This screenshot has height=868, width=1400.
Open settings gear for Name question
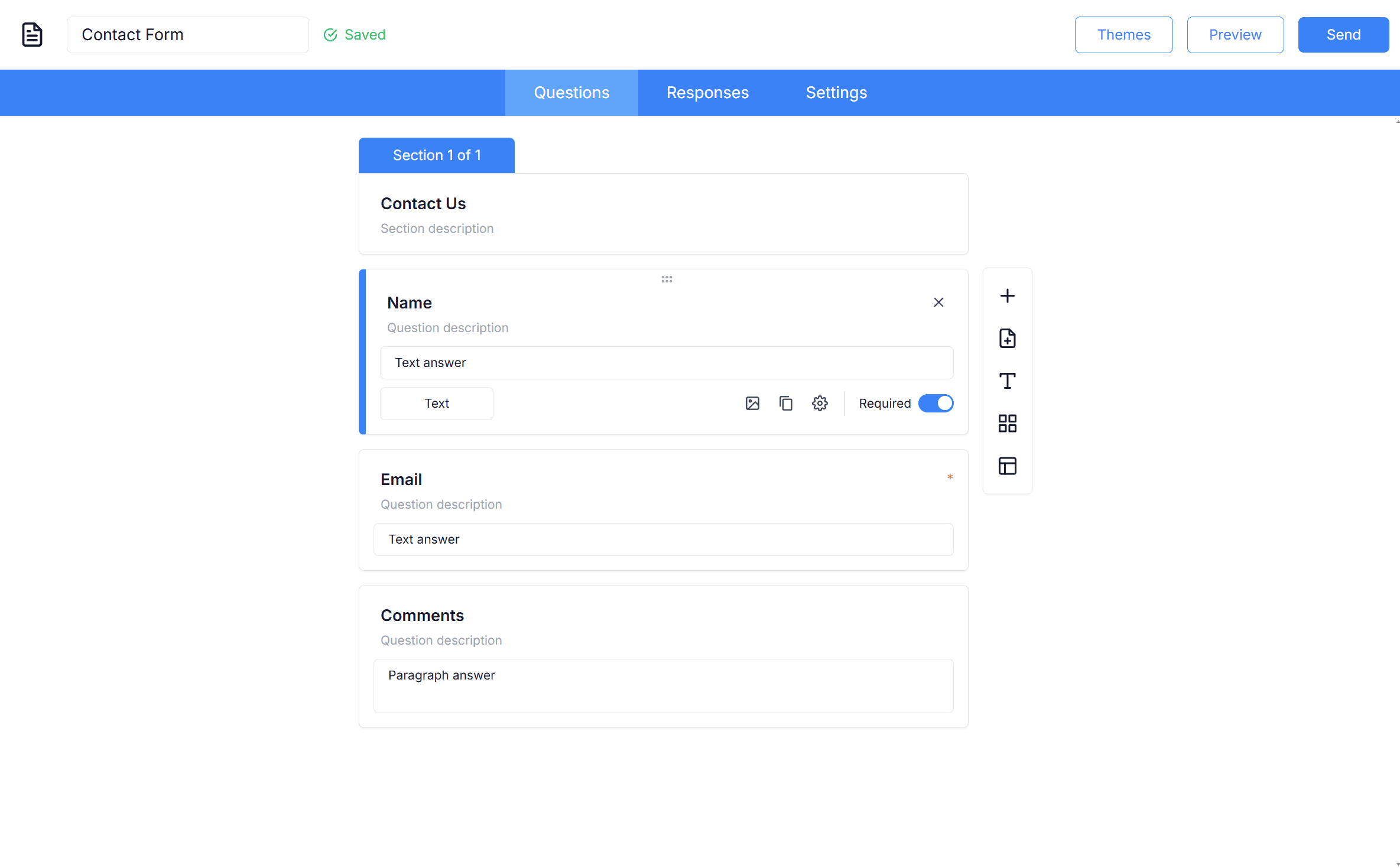(x=820, y=404)
